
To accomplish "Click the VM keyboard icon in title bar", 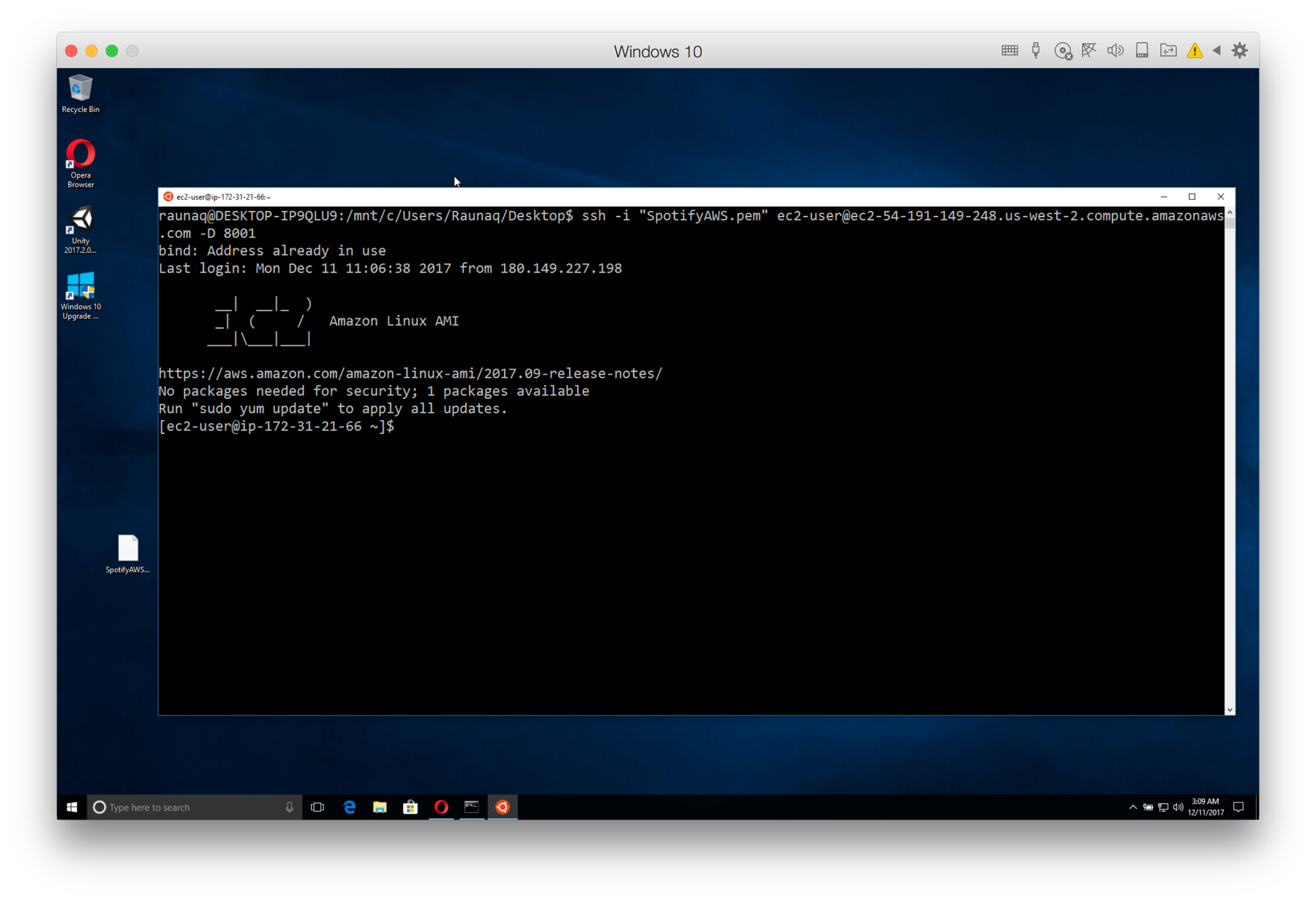I will 1009,51.
